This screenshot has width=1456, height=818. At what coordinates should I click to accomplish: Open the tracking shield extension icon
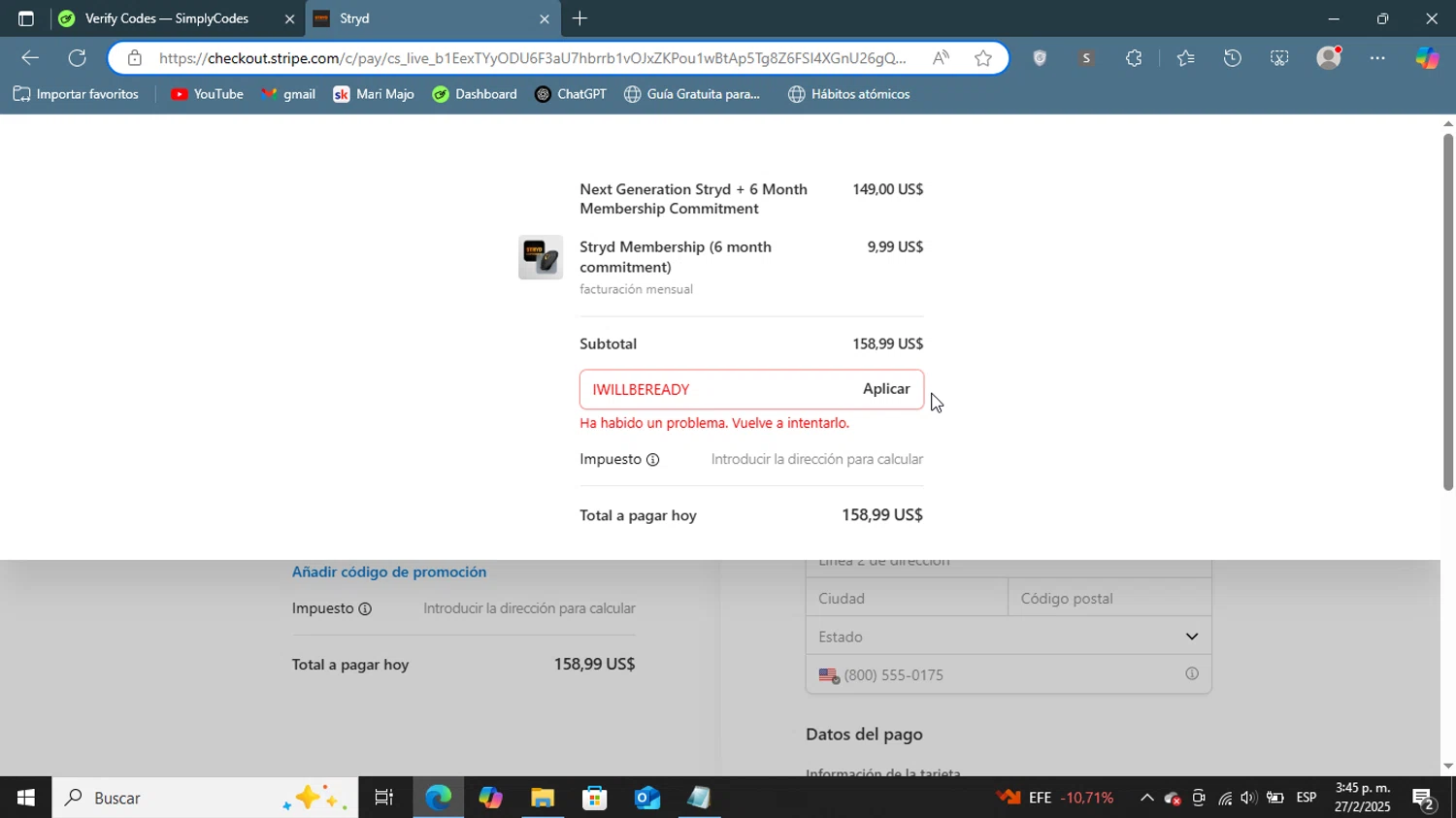[1040, 58]
